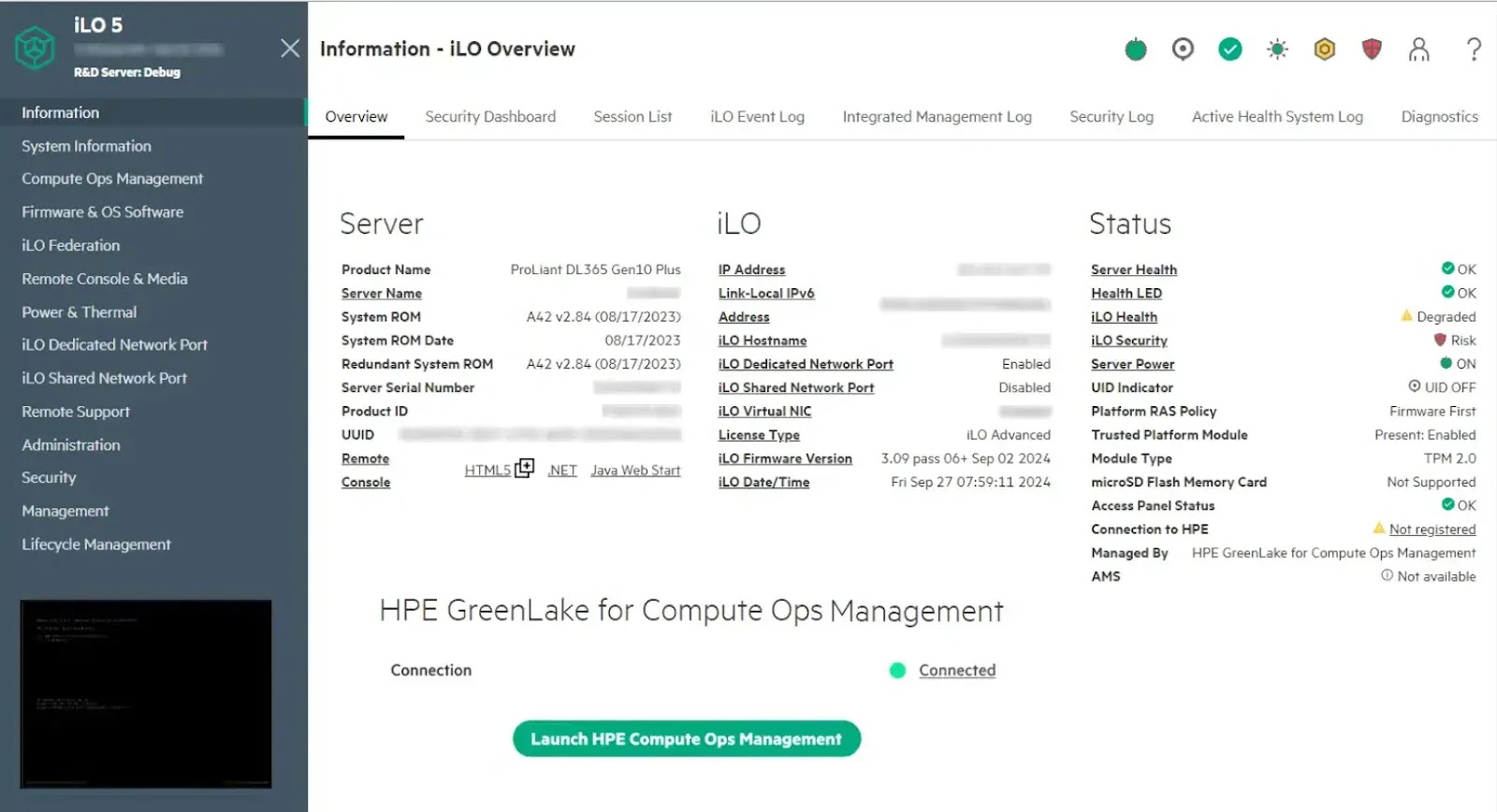Click the License Type link
Screen dimensions: 1497x812
pos(759,435)
